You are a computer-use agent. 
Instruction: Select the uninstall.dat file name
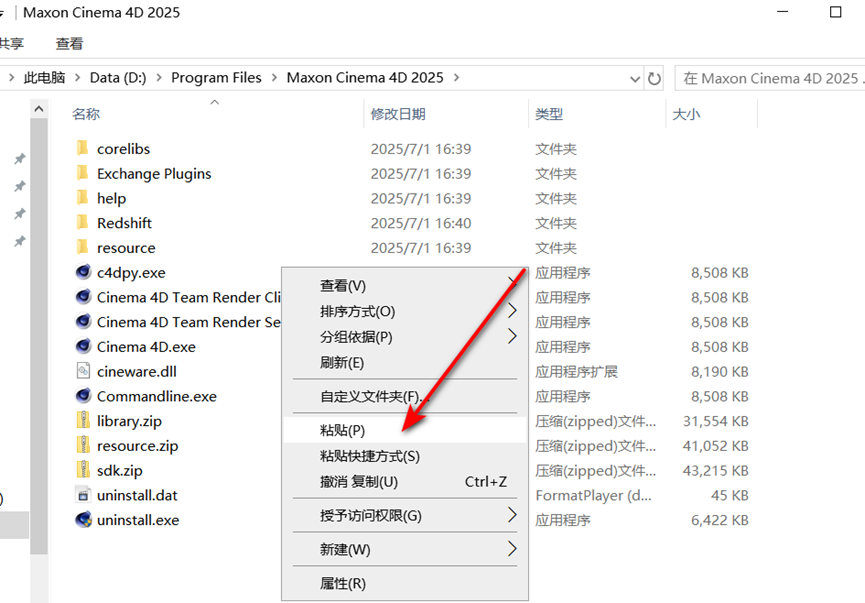137,495
